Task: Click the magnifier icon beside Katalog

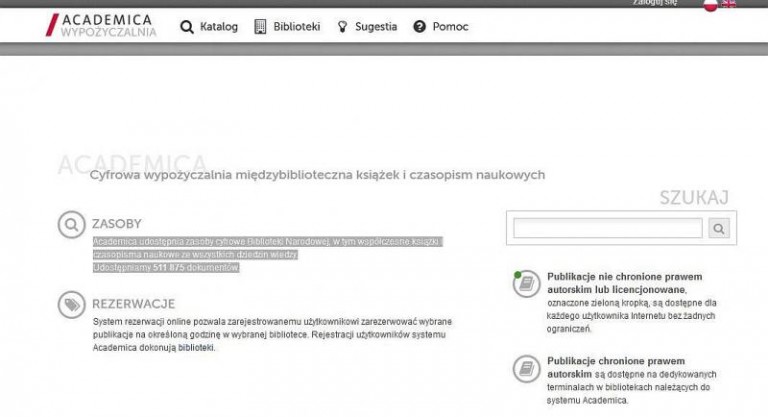Action: pos(187,27)
